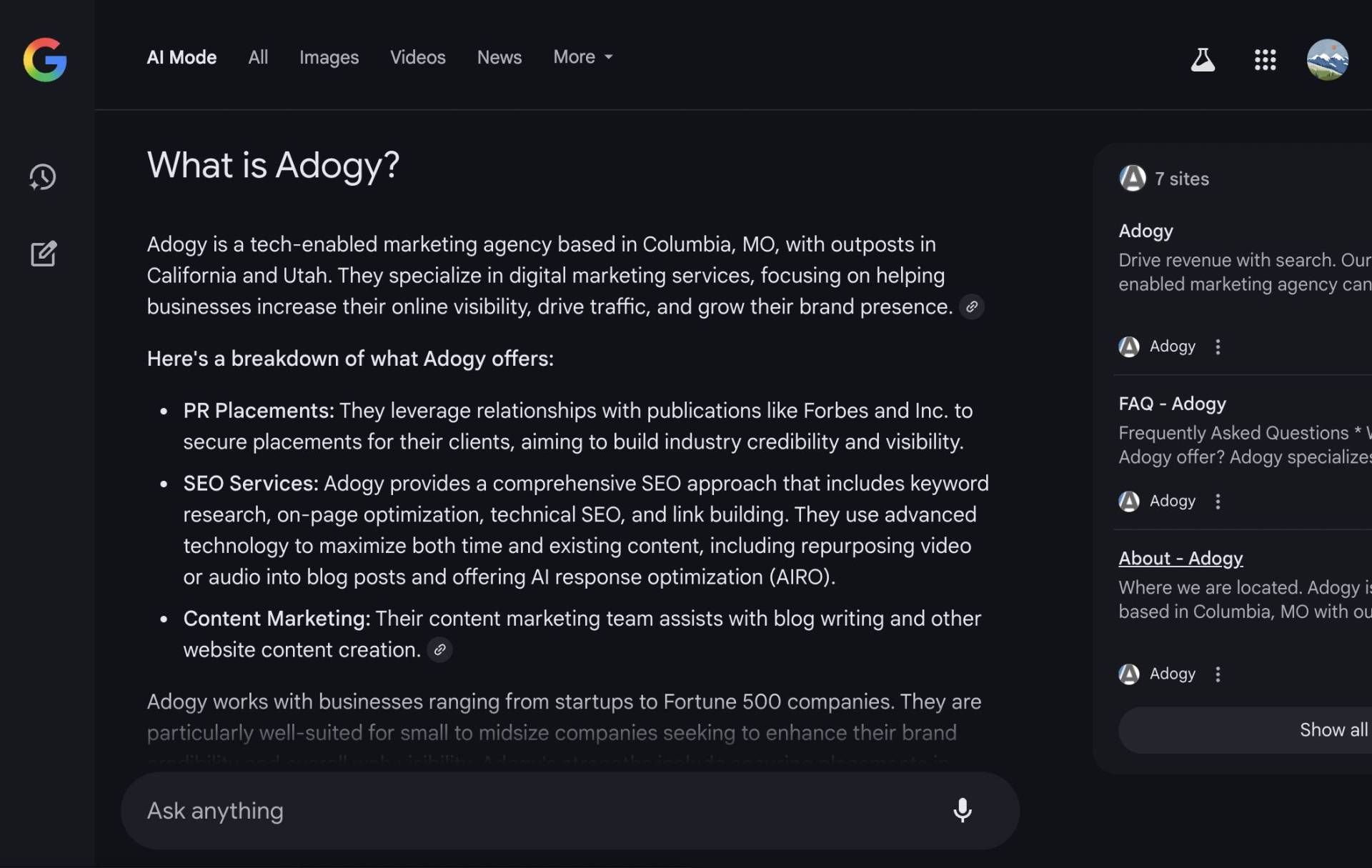Click the Adogy favicon next to 7 sites
This screenshot has height=868, width=1372.
1133,178
